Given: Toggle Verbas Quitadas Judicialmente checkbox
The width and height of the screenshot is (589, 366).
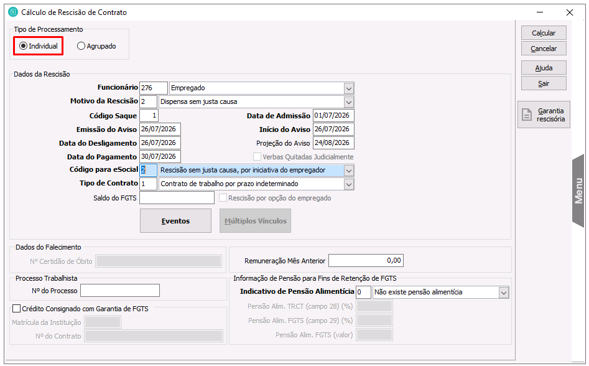Looking at the screenshot, I should tap(257, 156).
